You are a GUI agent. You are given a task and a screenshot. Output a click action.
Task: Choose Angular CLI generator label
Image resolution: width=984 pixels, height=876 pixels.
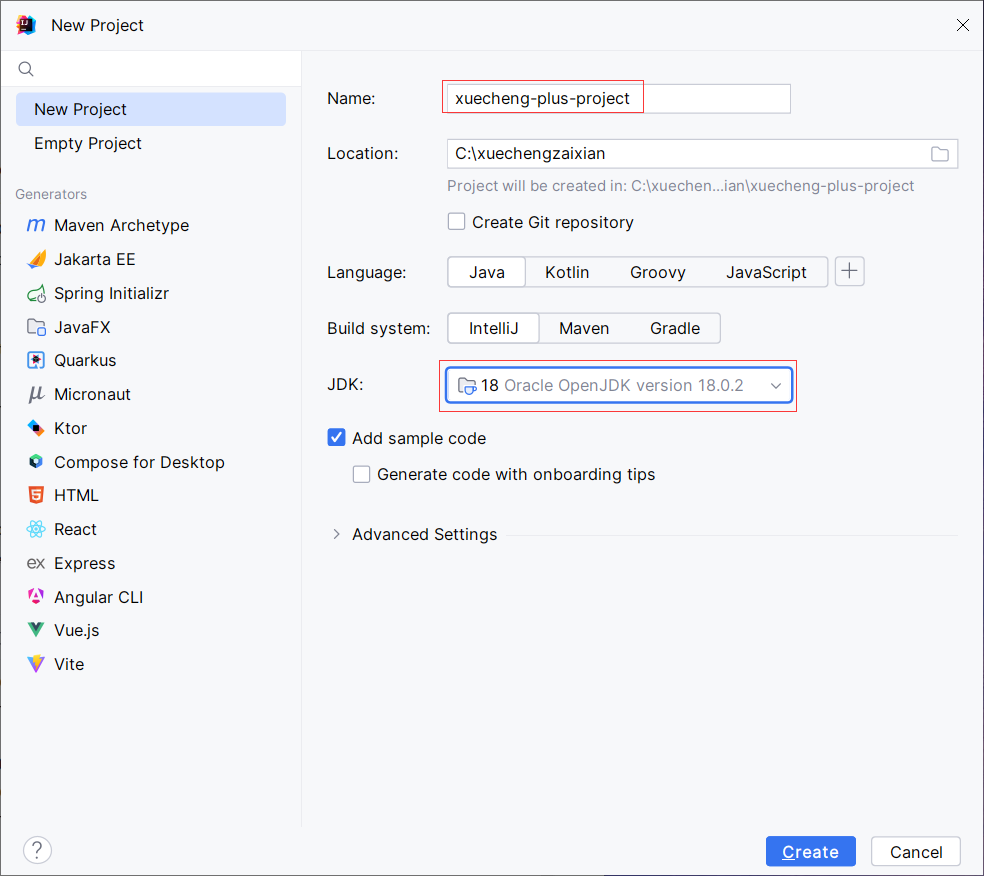pyautogui.click(x=99, y=597)
